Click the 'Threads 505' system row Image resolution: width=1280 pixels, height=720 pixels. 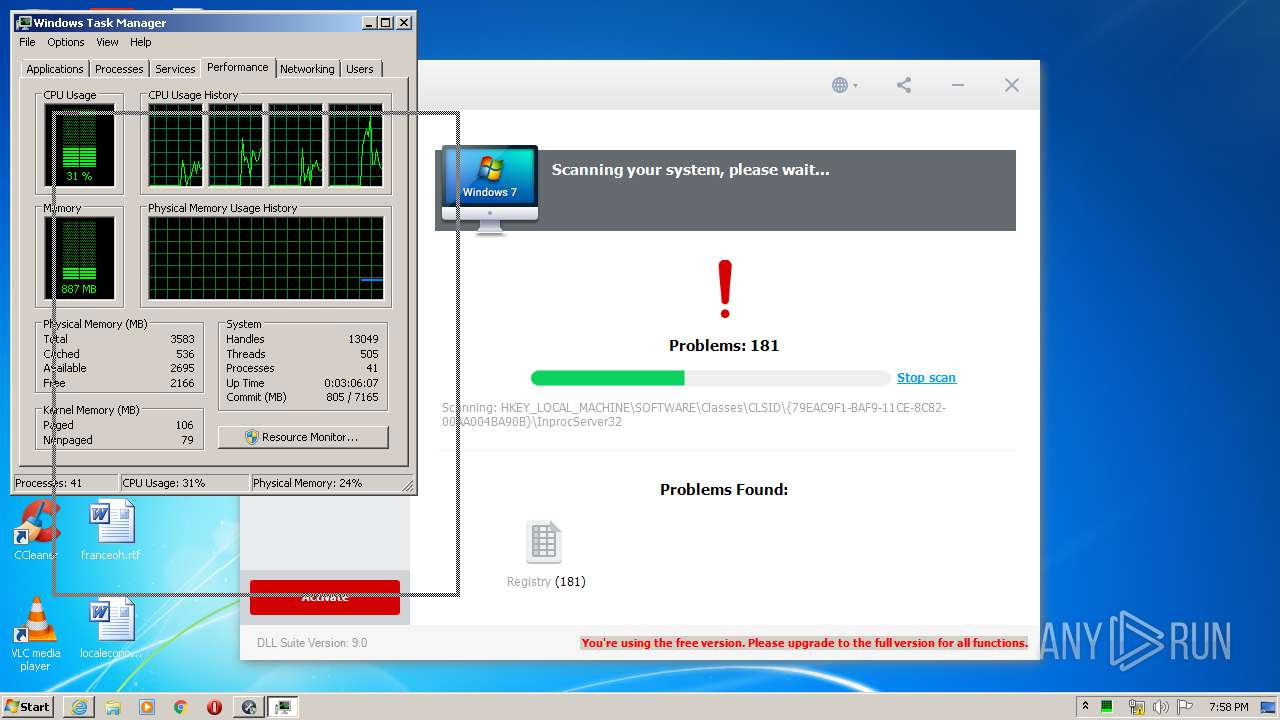(302, 354)
